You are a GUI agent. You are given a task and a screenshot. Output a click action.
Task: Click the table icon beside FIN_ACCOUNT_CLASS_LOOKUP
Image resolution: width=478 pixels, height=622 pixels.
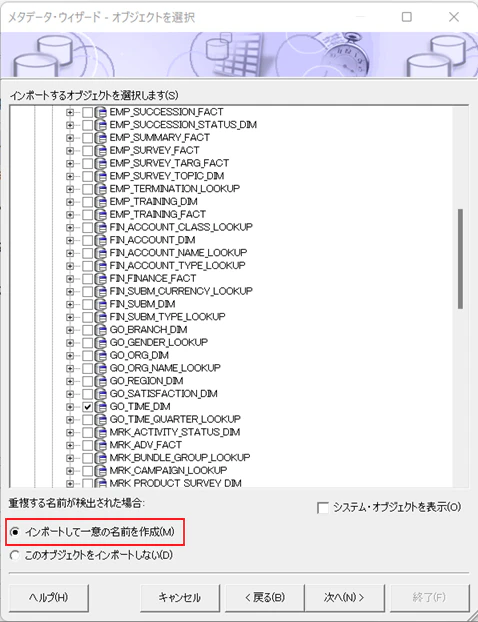point(101,227)
